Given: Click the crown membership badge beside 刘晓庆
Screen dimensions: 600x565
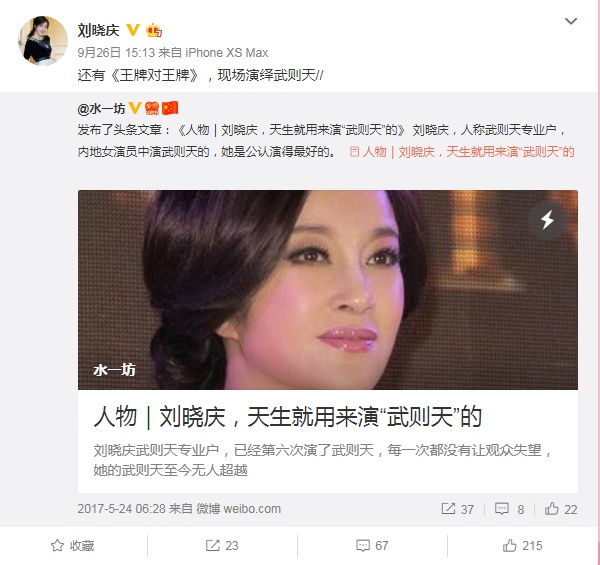Looking at the screenshot, I should [154, 30].
